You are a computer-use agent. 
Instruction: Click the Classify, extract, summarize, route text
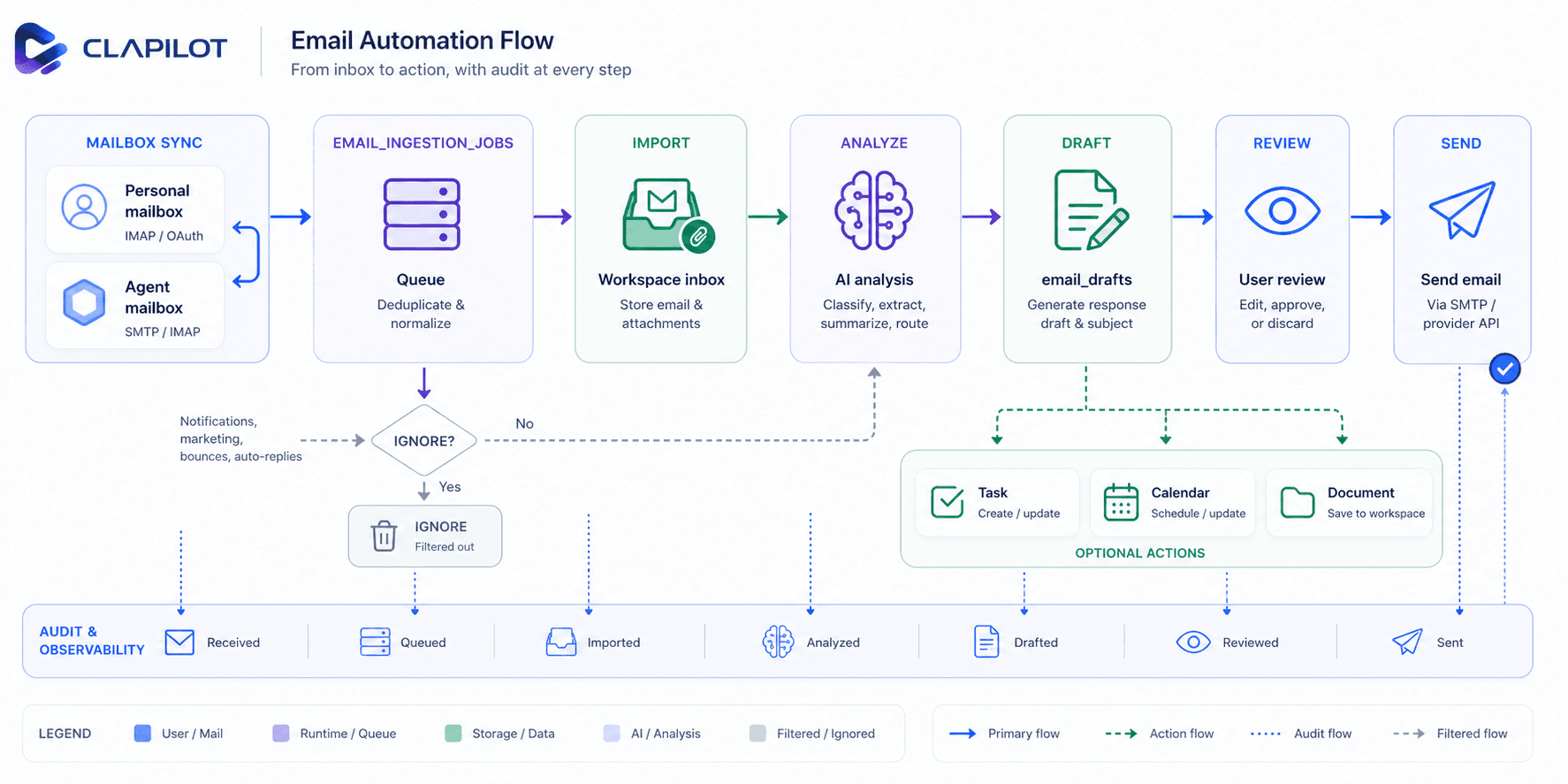tap(874, 314)
